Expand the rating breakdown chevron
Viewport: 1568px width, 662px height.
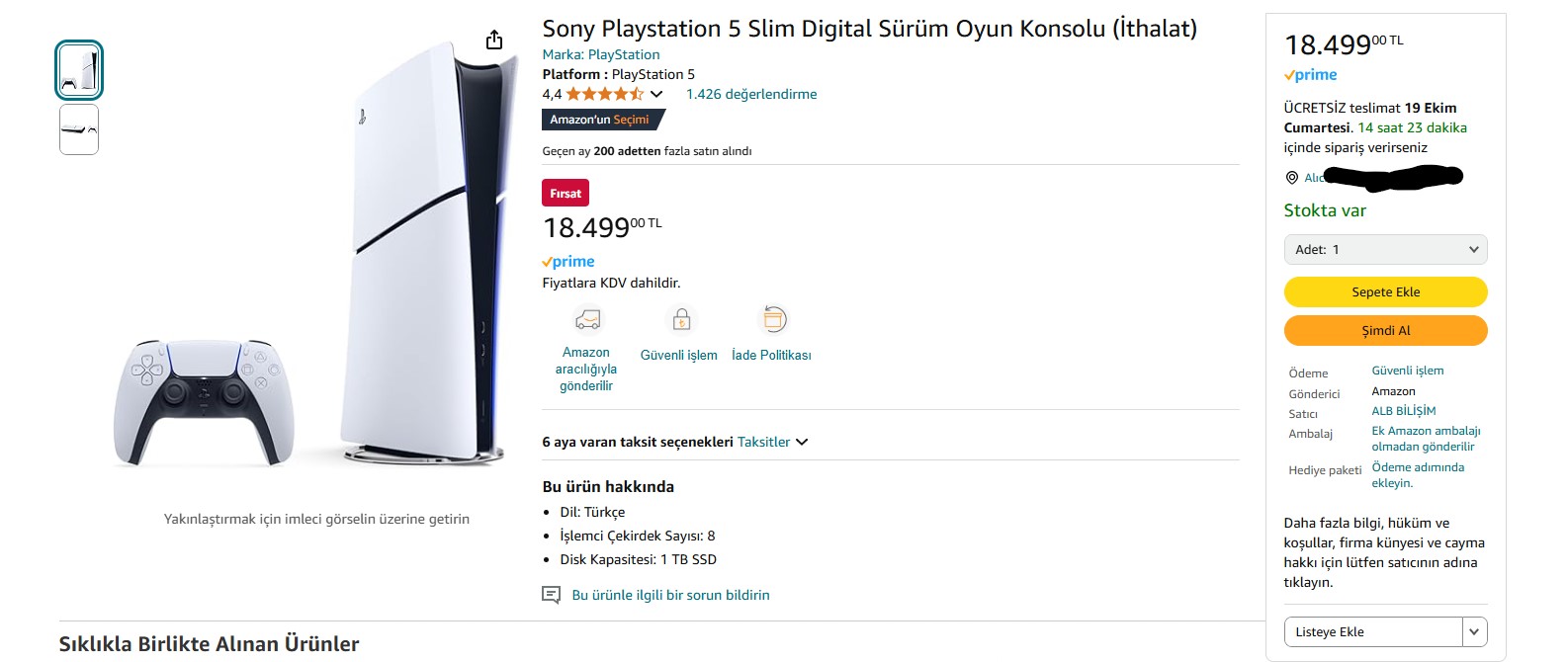pyautogui.click(x=656, y=95)
